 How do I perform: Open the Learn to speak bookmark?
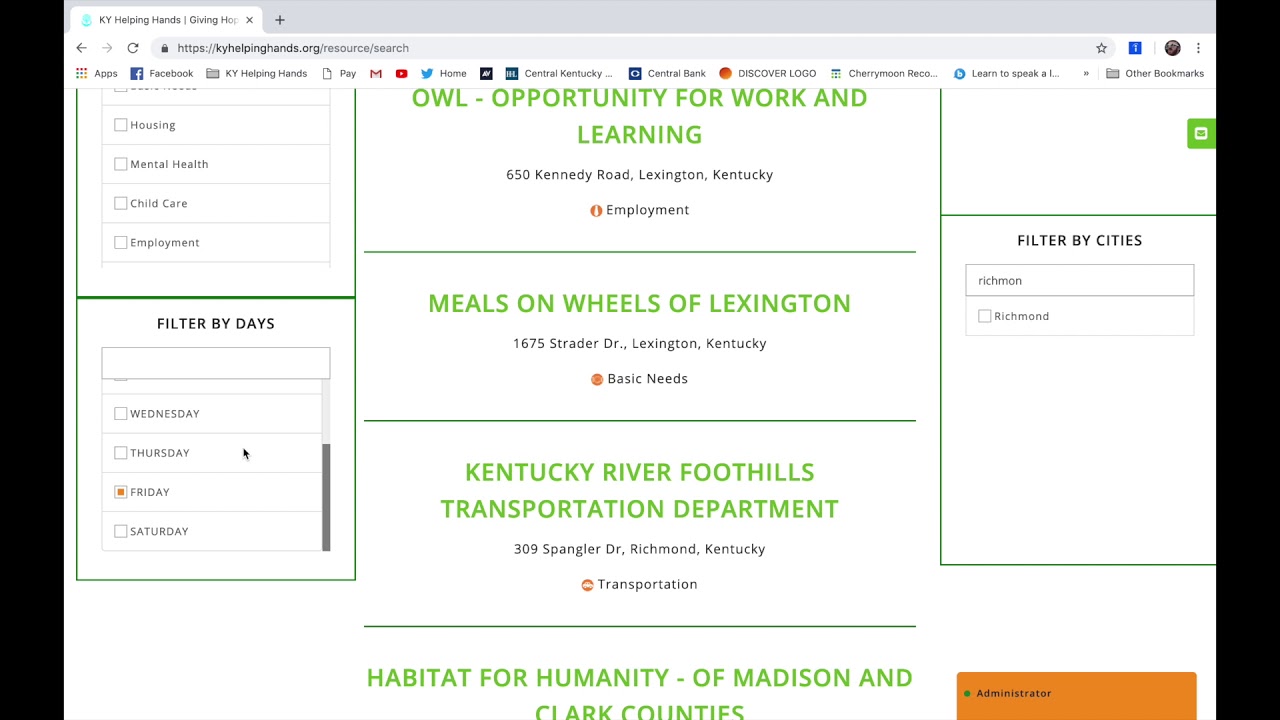1006,73
